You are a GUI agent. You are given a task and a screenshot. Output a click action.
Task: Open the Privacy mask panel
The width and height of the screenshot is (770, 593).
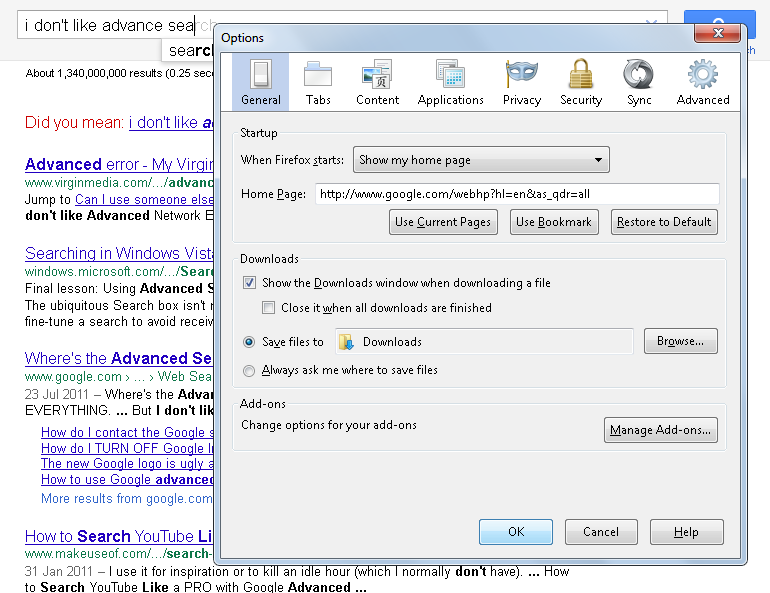tap(522, 82)
